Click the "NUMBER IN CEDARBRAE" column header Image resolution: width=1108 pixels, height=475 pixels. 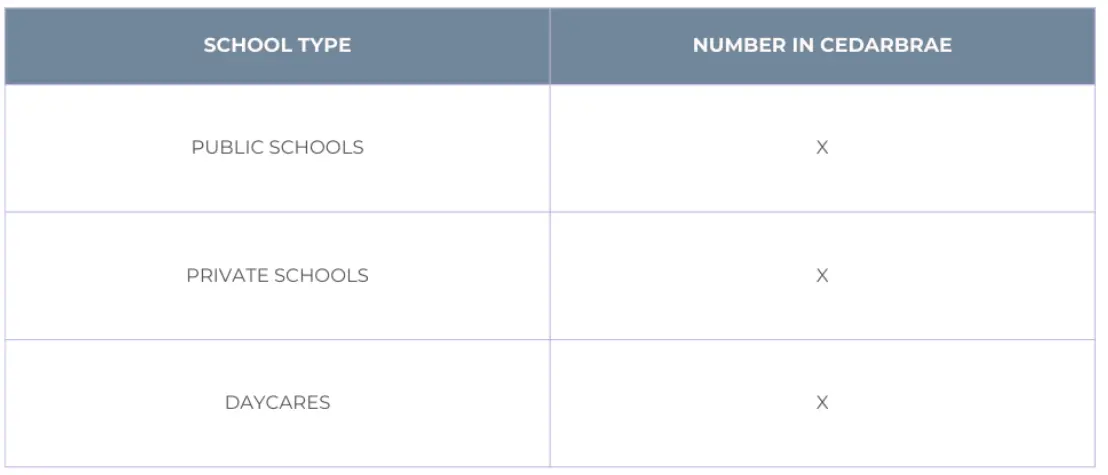pos(822,48)
